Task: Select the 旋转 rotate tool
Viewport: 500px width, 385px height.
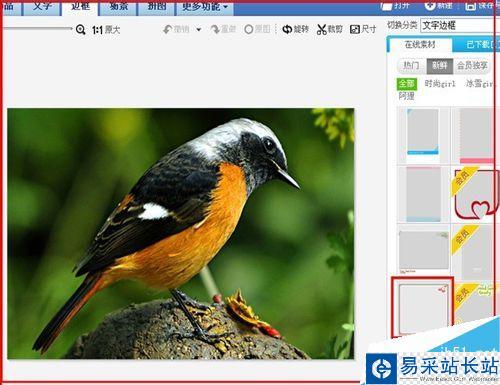Action: 296,29
